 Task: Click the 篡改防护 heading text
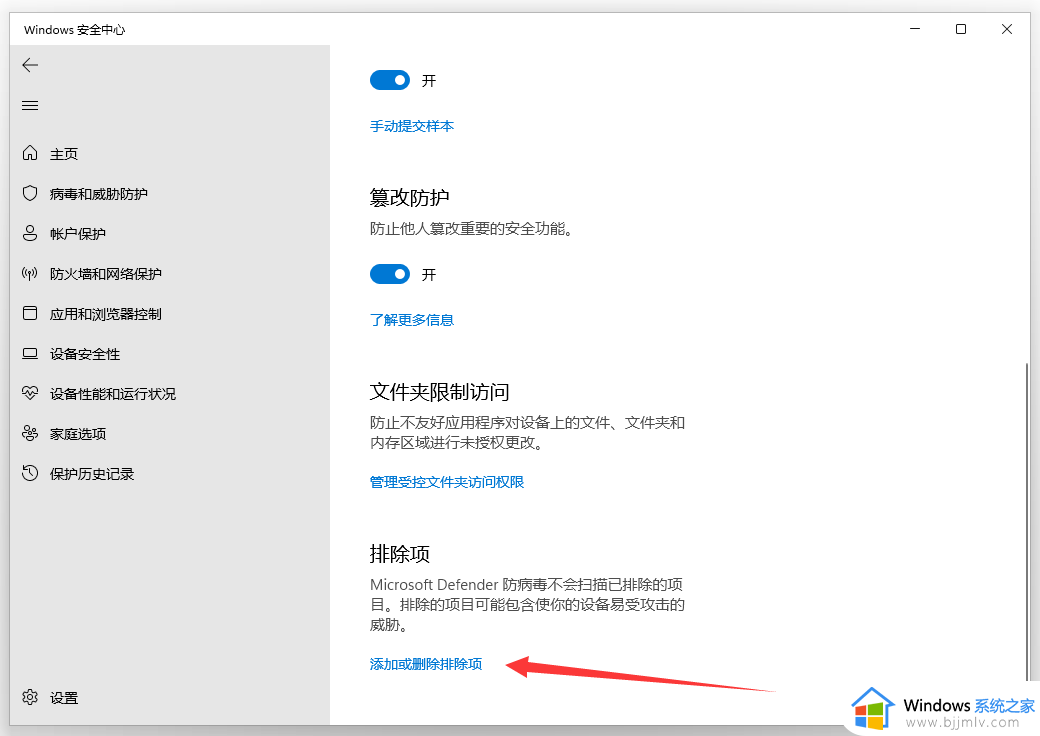409,197
